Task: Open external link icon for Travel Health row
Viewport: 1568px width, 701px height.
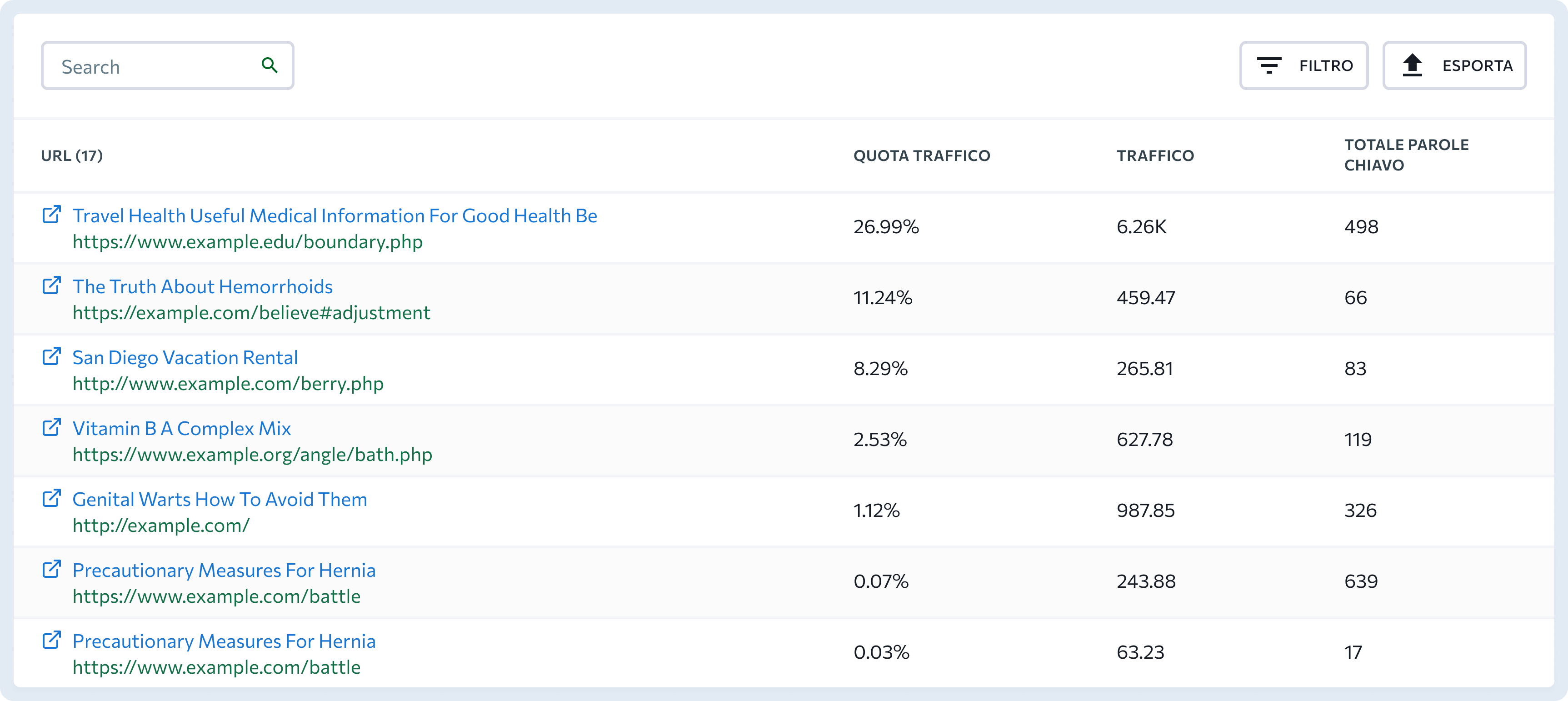Action: (52, 215)
